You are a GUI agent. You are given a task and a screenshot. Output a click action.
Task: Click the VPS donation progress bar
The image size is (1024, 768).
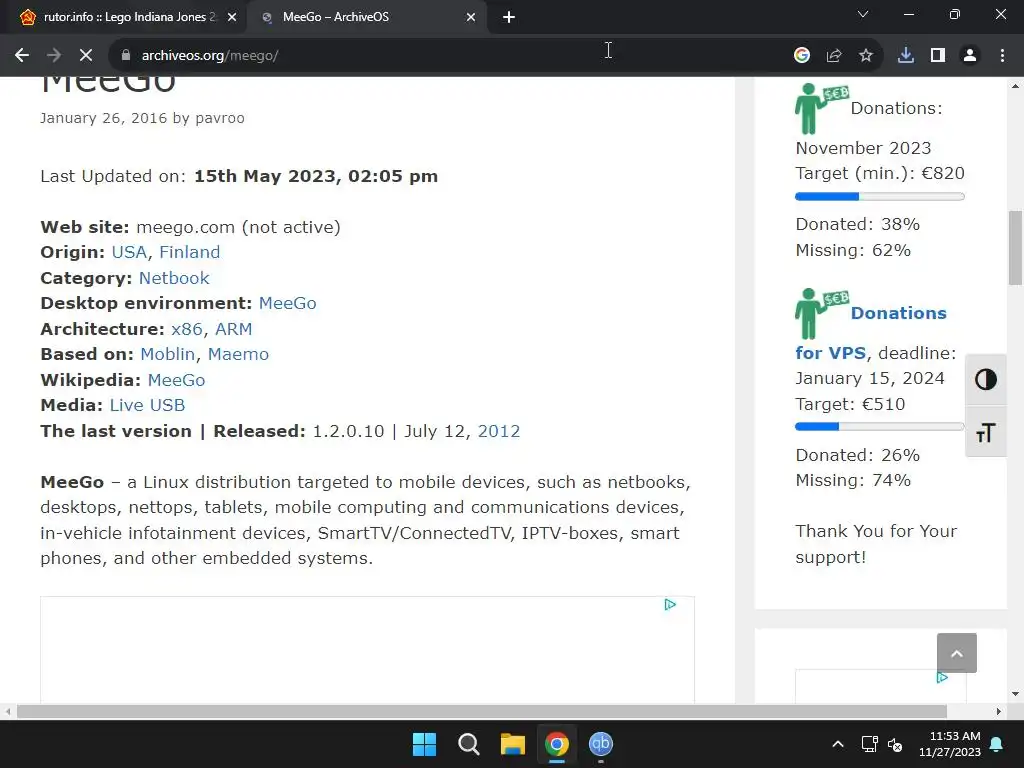[x=880, y=427]
